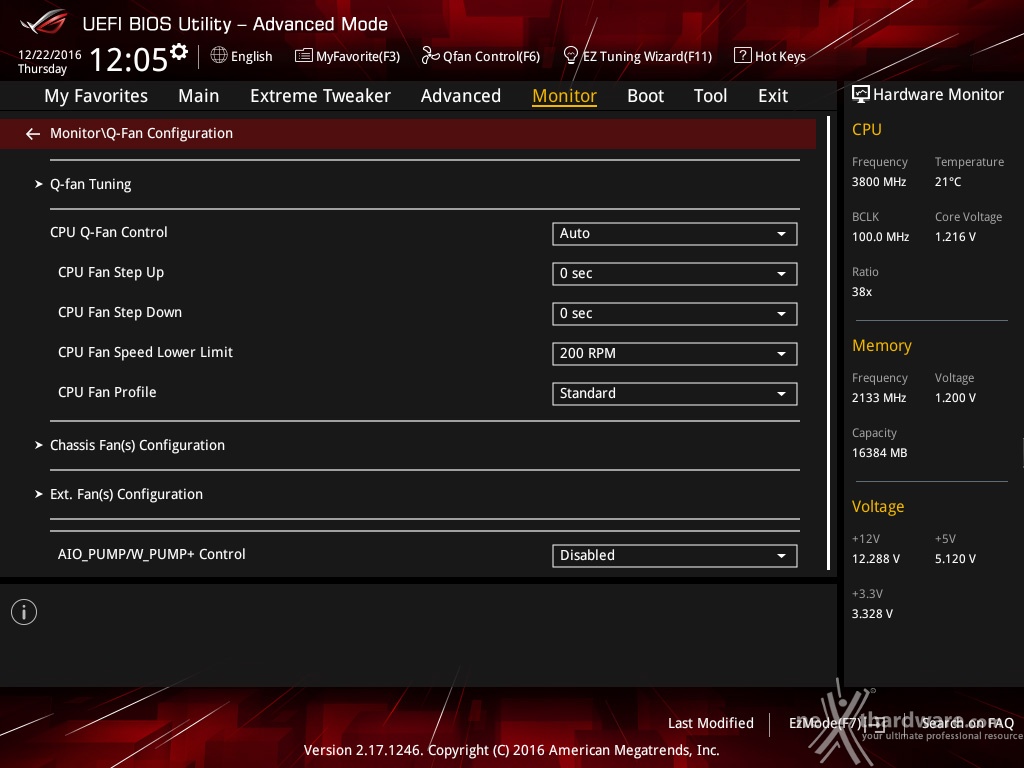Open the Extreme Tweaker tab
The height and width of the screenshot is (768, 1024).
pyautogui.click(x=320, y=96)
